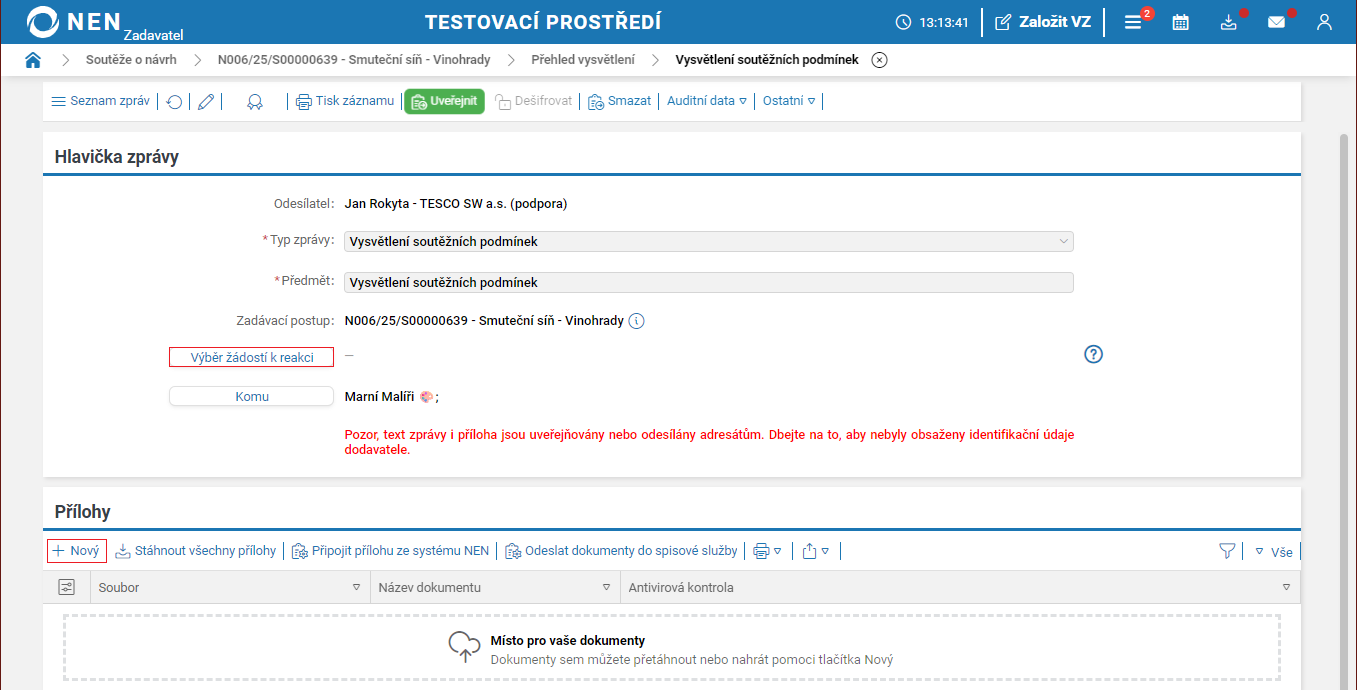Open the user profile icon
Image resolution: width=1357 pixels, height=690 pixels.
coord(1324,22)
